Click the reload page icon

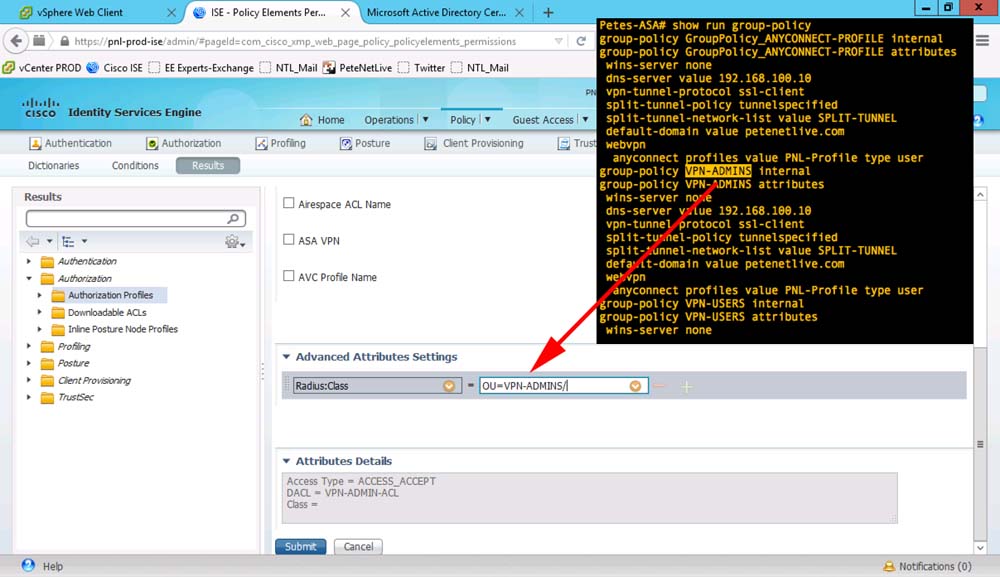point(581,41)
